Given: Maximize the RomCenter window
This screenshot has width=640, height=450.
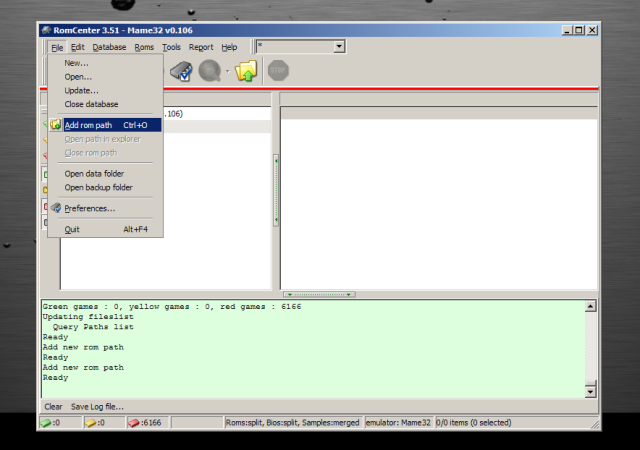Looking at the screenshot, I should coord(579,30).
